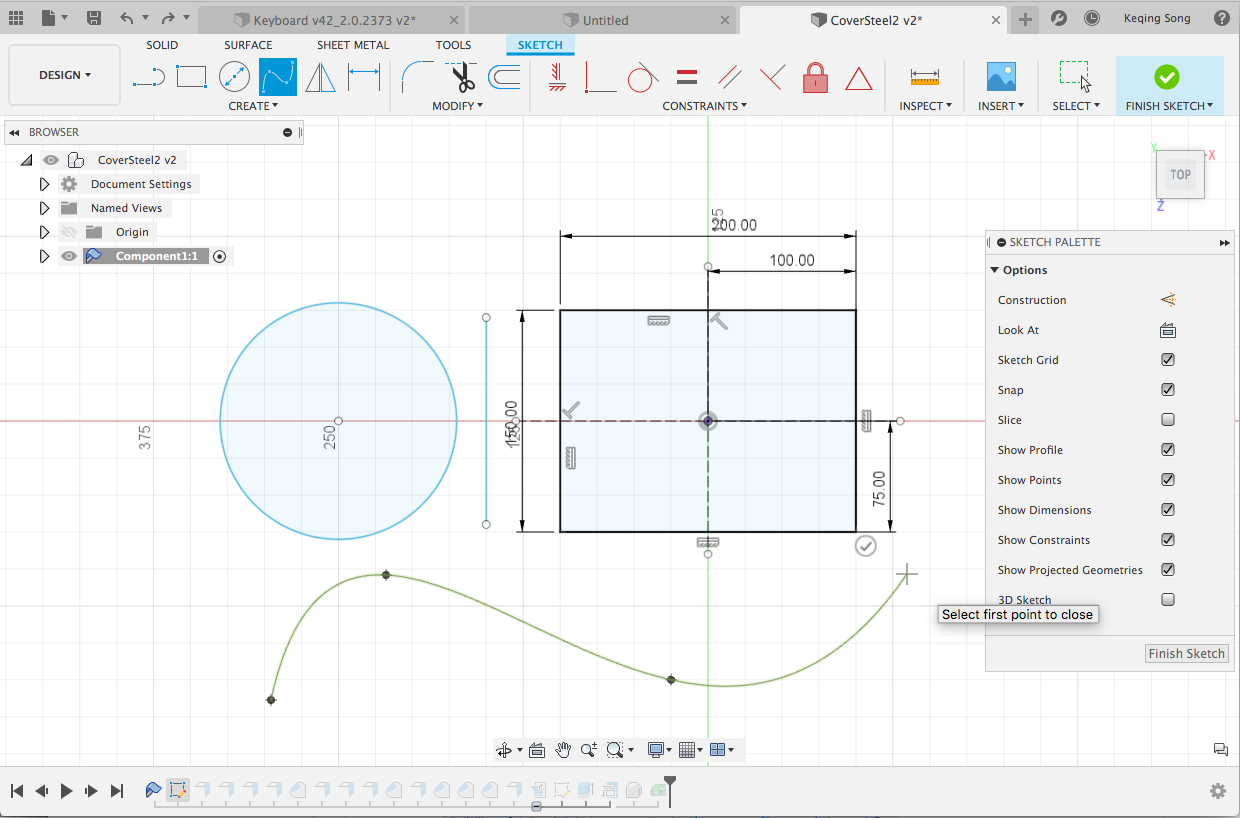Expand the Document Settings tree node
This screenshot has width=1240, height=818.
[44, 184]
